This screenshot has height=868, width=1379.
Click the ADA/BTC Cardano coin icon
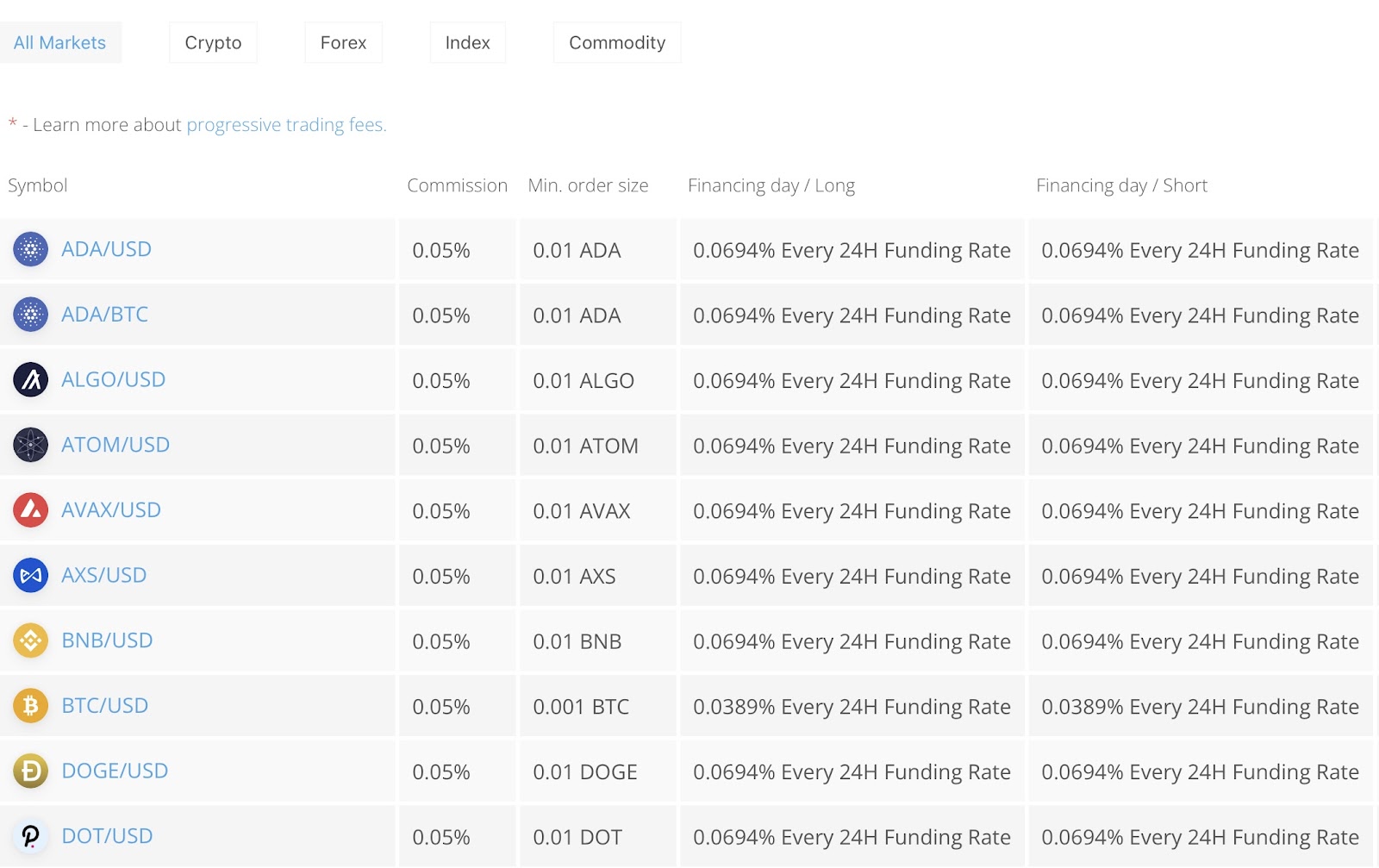click(x=30, y=315)
